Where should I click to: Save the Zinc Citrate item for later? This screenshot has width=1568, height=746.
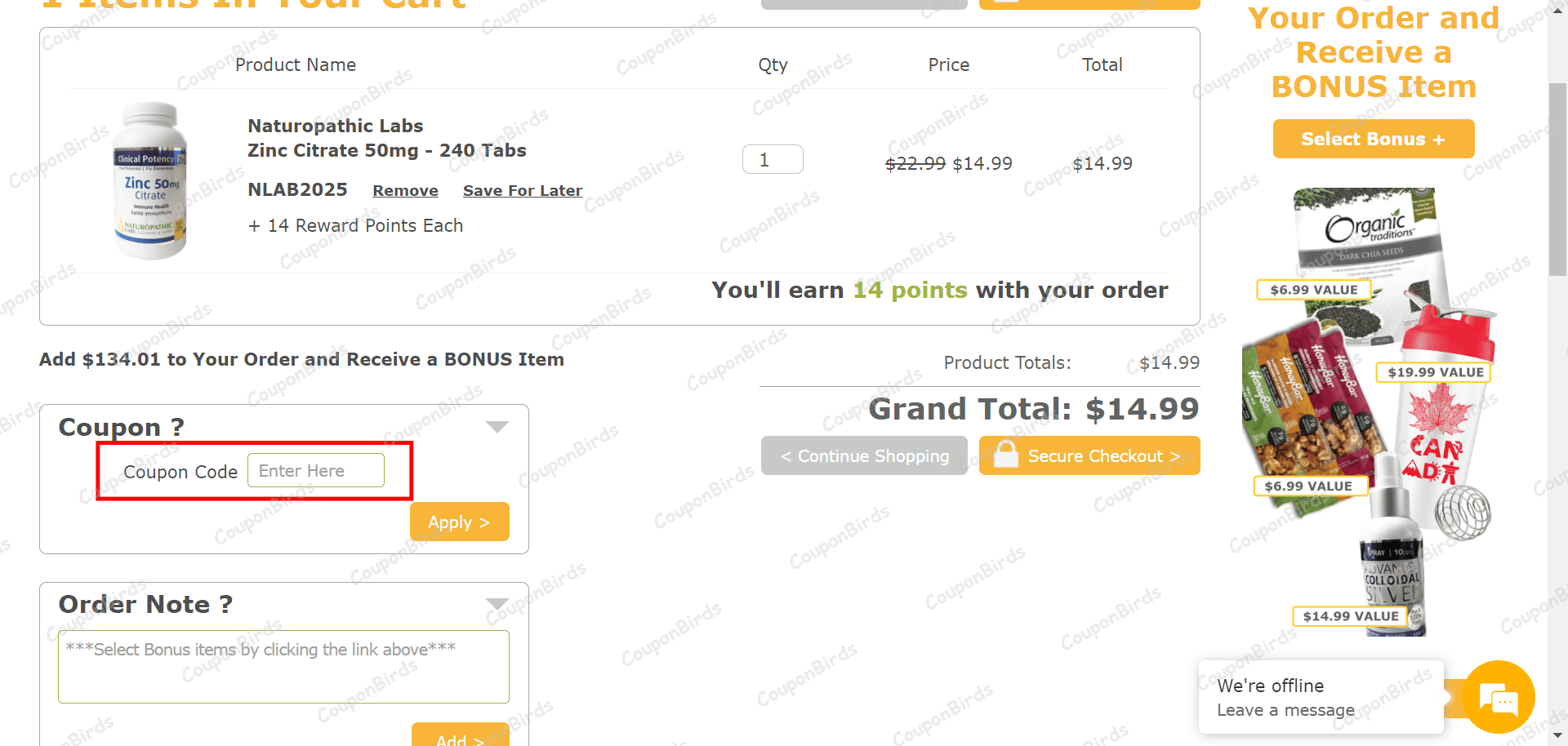coord(522,190)
